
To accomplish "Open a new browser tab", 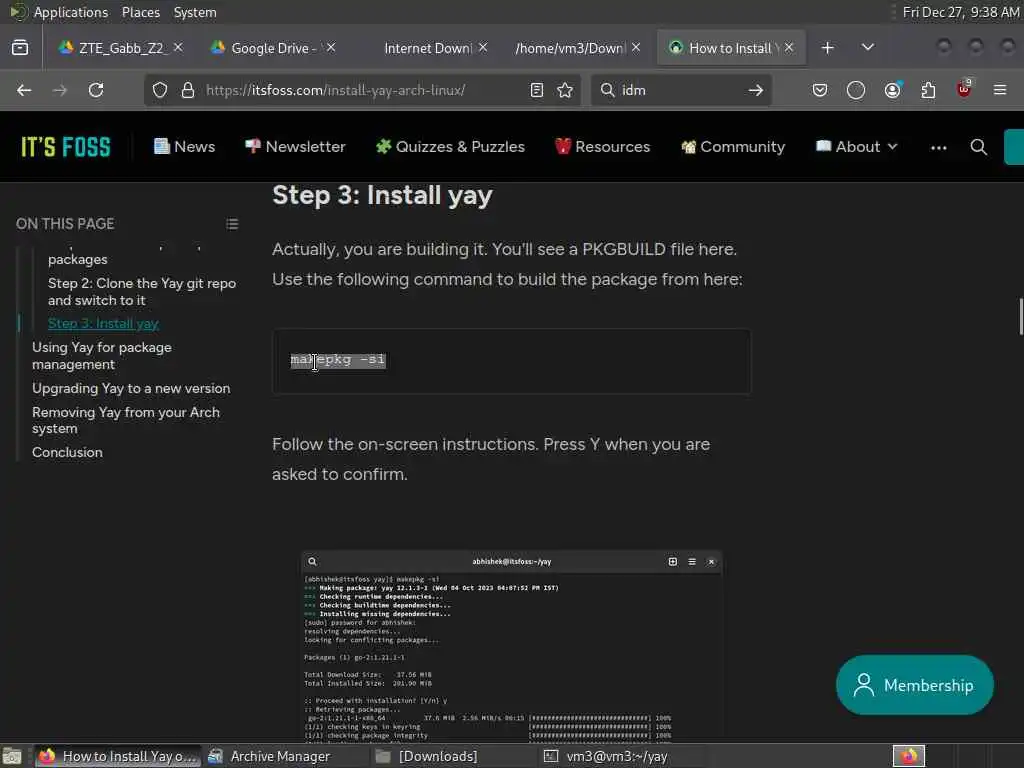I will [x=827, y=48].
